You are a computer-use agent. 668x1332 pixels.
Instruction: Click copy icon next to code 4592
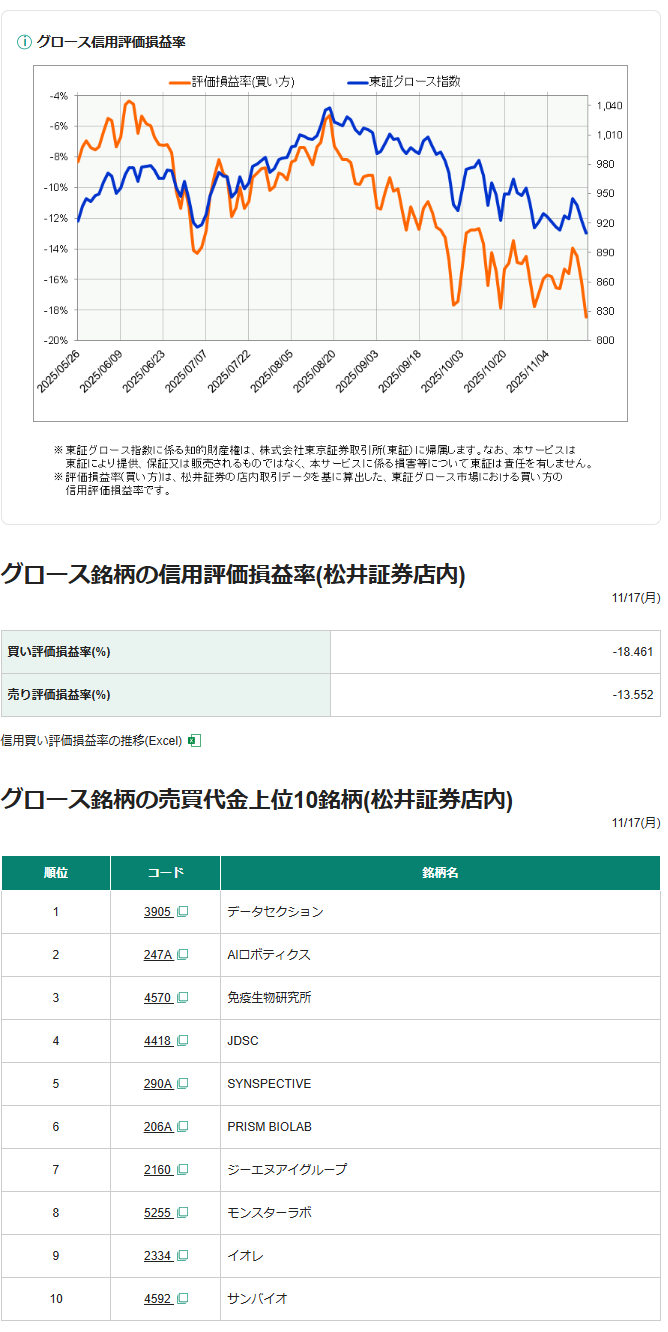click(x=183, y=1299)
